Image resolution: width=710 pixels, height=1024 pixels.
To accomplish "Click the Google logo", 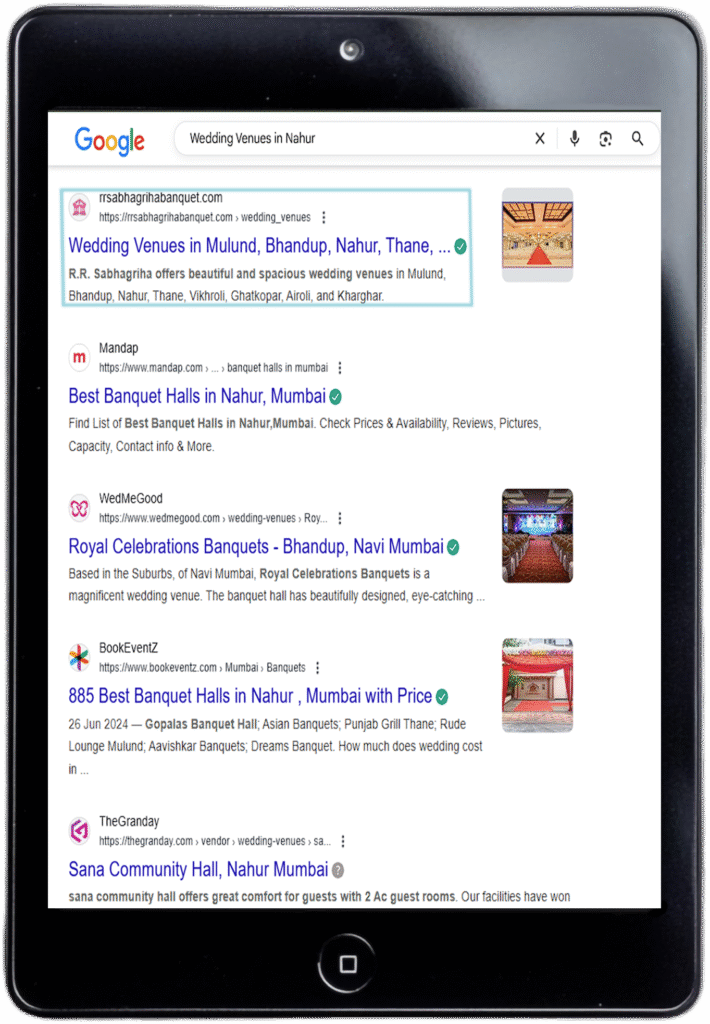I will pyautogui.click(x=109, y=140).
